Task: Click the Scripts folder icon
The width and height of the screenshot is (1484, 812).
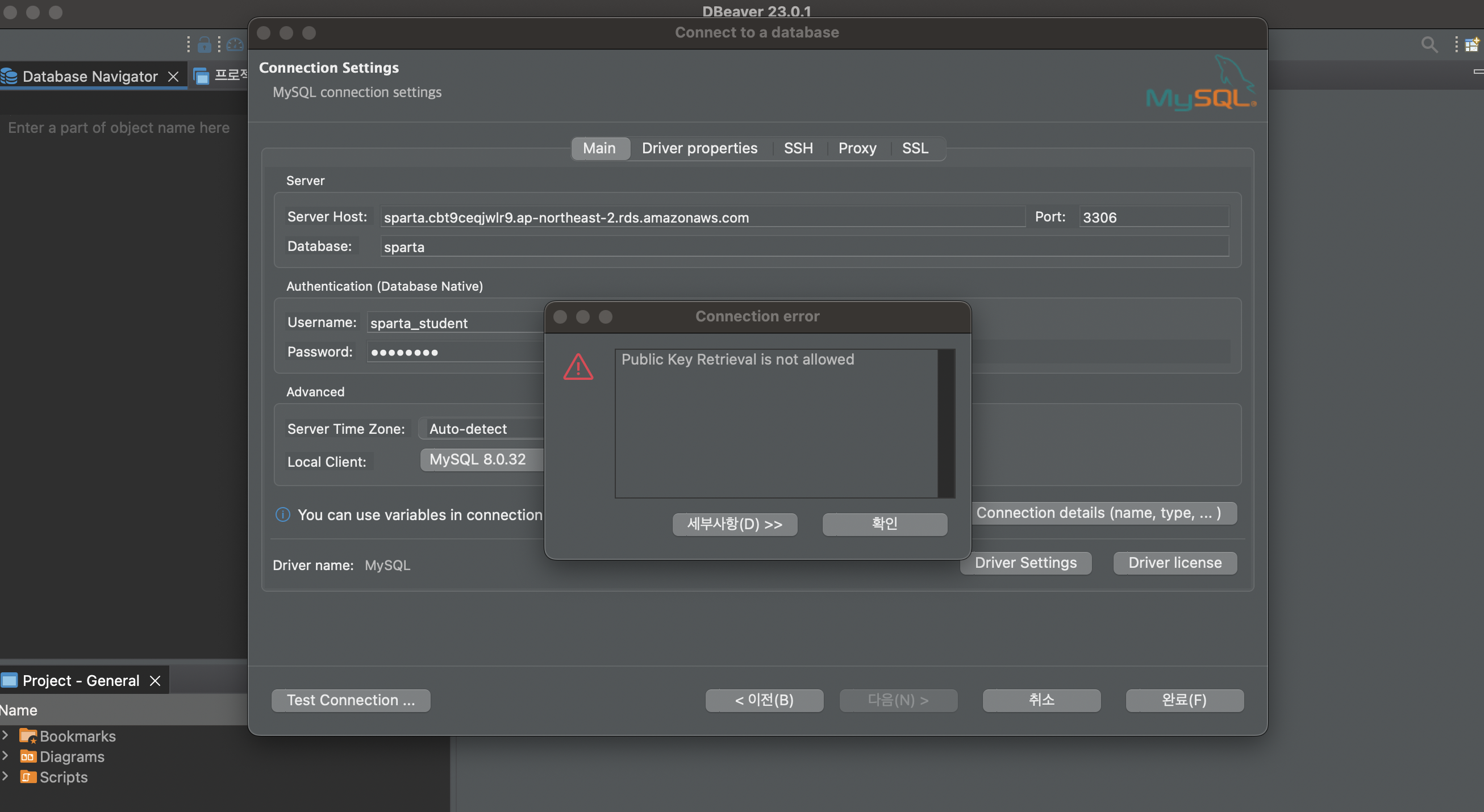Action: [x=28, y=777]
